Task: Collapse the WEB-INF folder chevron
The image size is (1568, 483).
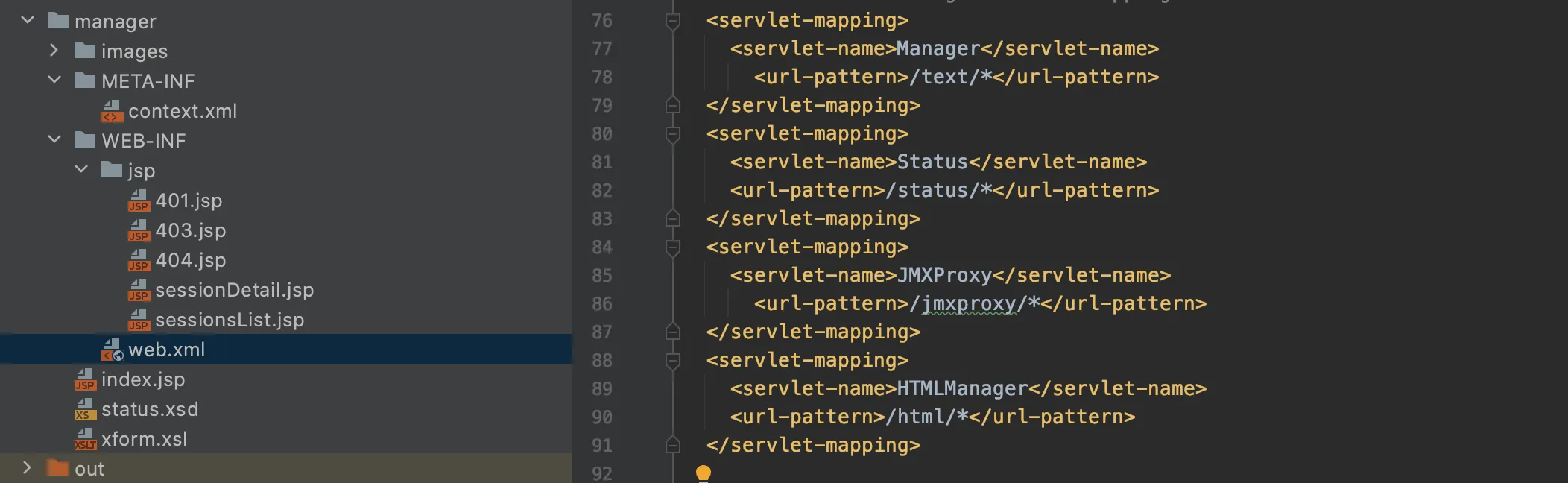Action: pyautogui.click(x=54, y=139)
